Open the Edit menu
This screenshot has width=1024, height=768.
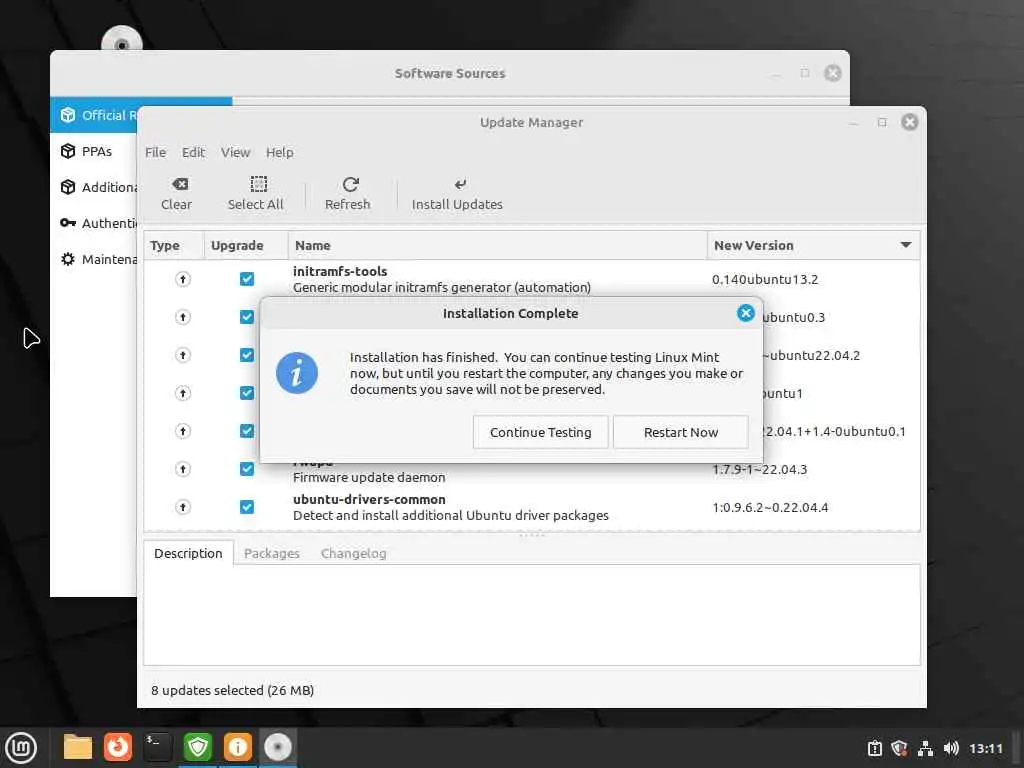193,152
